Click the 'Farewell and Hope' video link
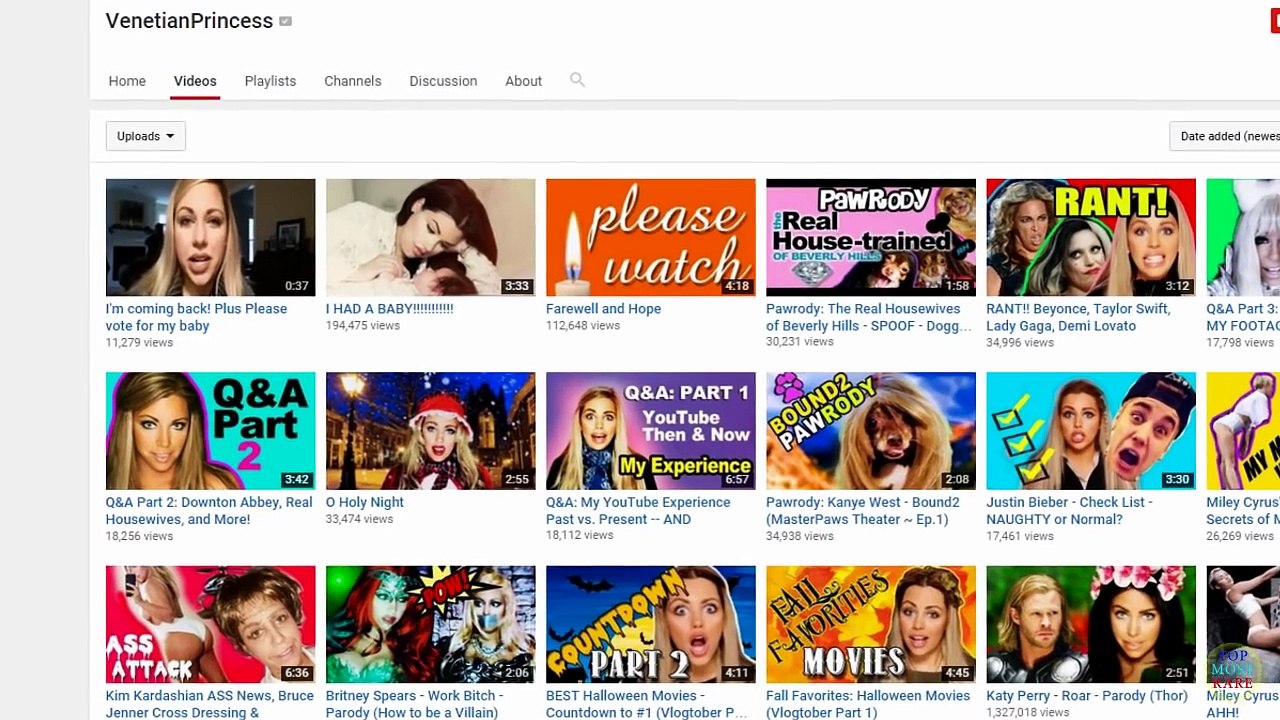Screen dimensions: 1280x720 pyautogui.click(x=603, y=309)
